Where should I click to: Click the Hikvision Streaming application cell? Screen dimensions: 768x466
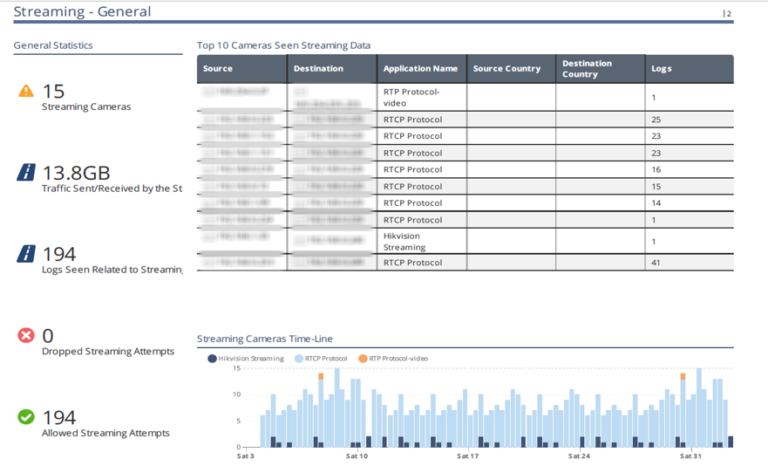click(x=422, y=242)
